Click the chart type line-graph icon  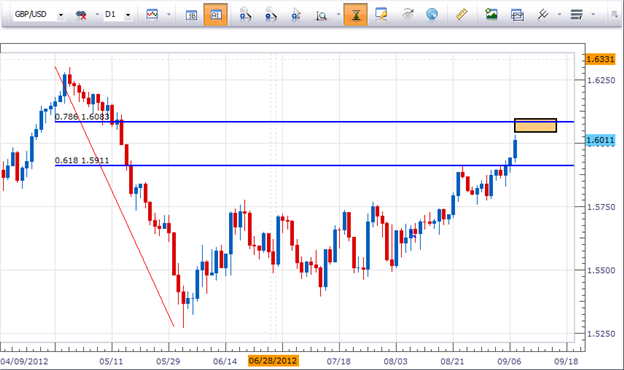pyautogui.click(x=152, y=15)
